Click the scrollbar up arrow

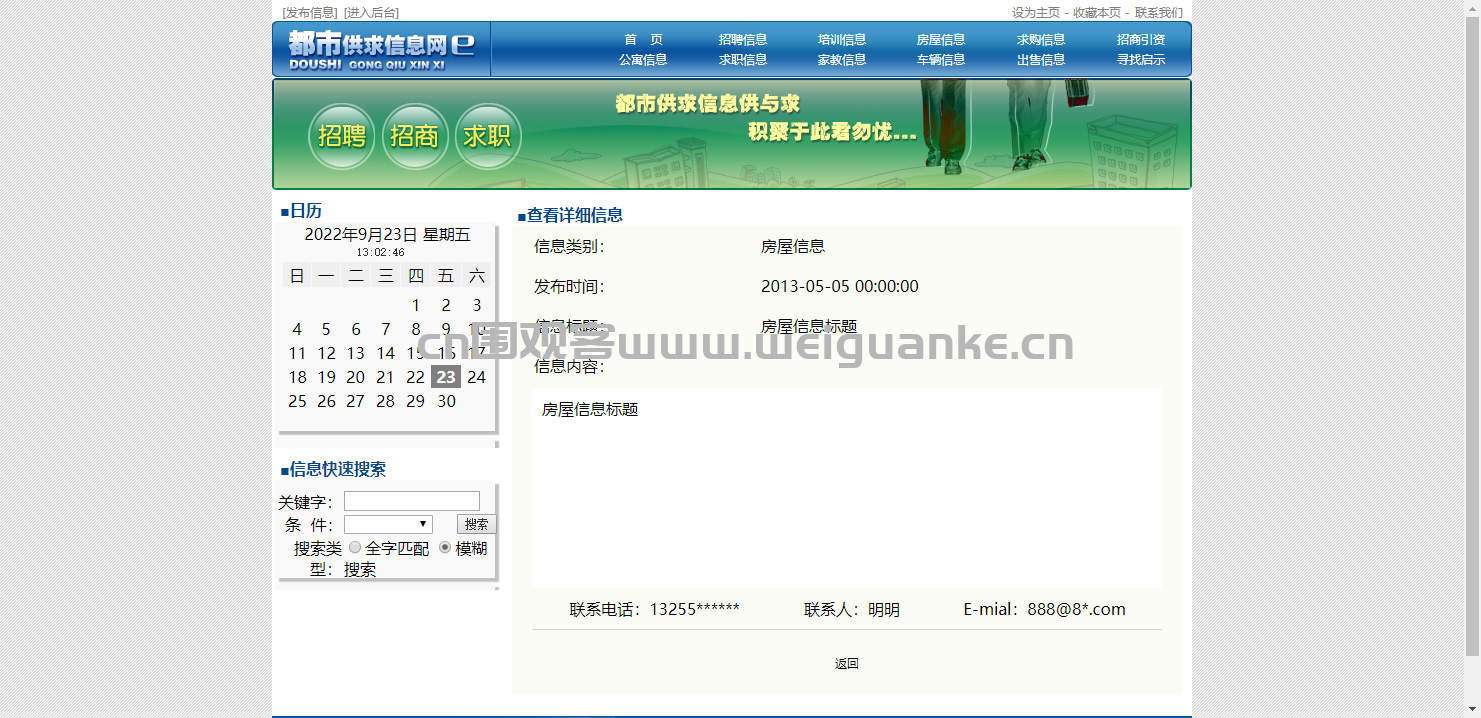click(1472, 7)
